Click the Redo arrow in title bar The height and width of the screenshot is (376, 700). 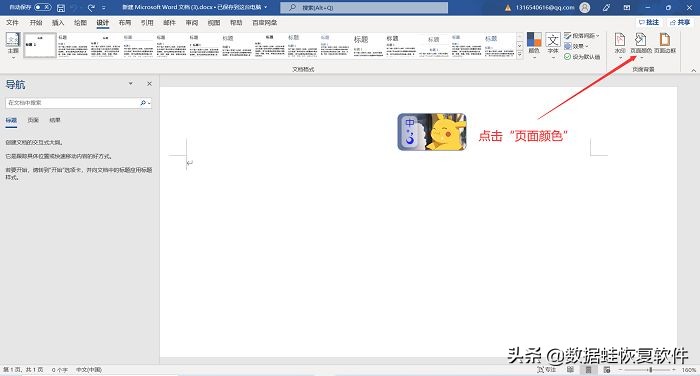pos(91,8)
